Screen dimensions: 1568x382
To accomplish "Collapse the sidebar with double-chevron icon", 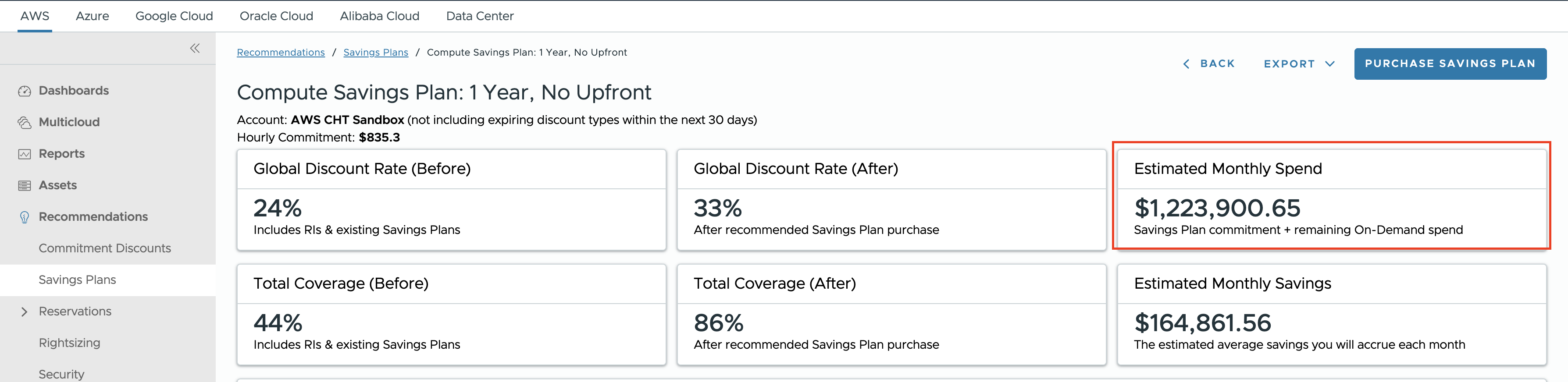I will click(195, 48).
